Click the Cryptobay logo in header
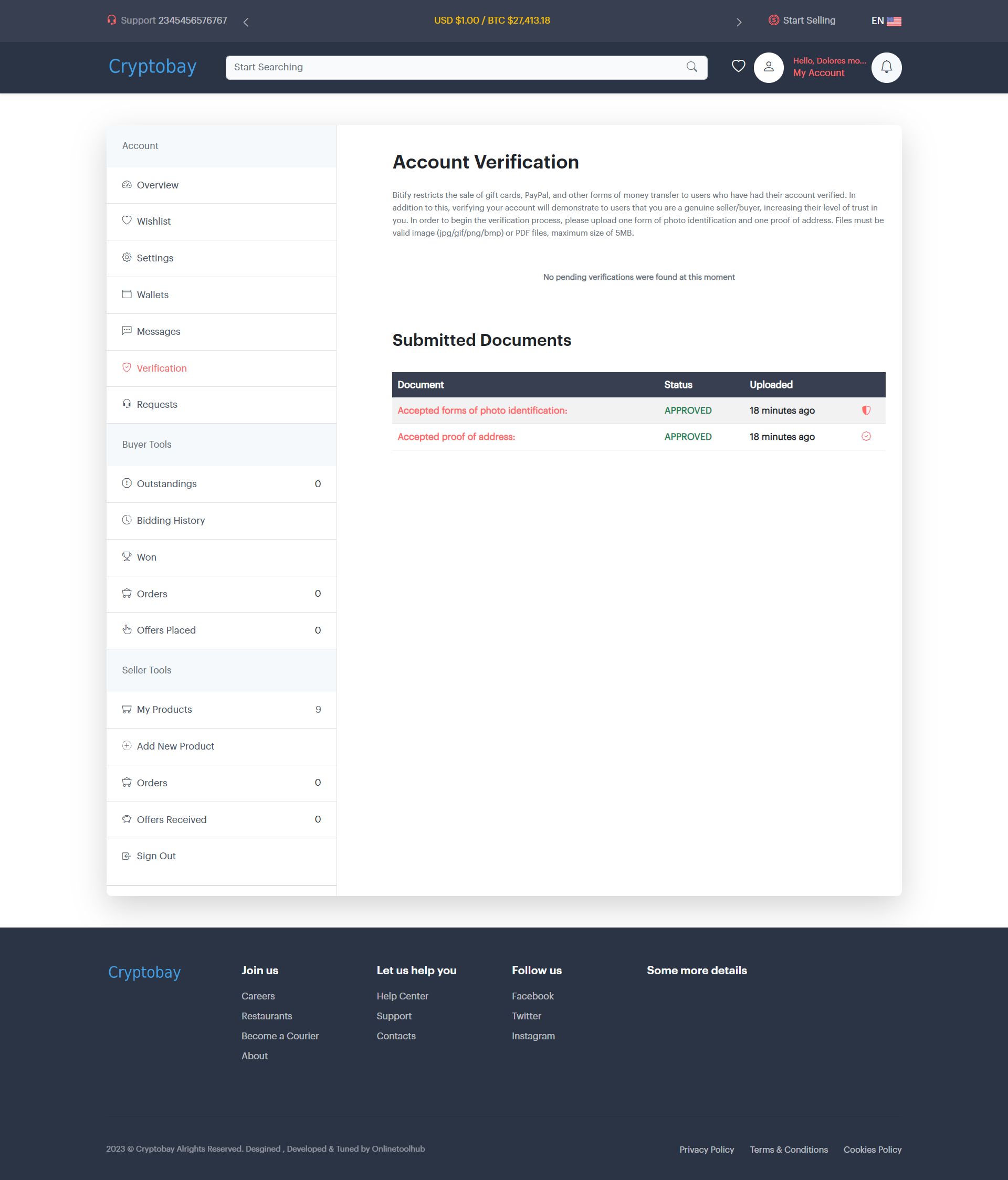1008x1180 pixels. coord(153,67)
